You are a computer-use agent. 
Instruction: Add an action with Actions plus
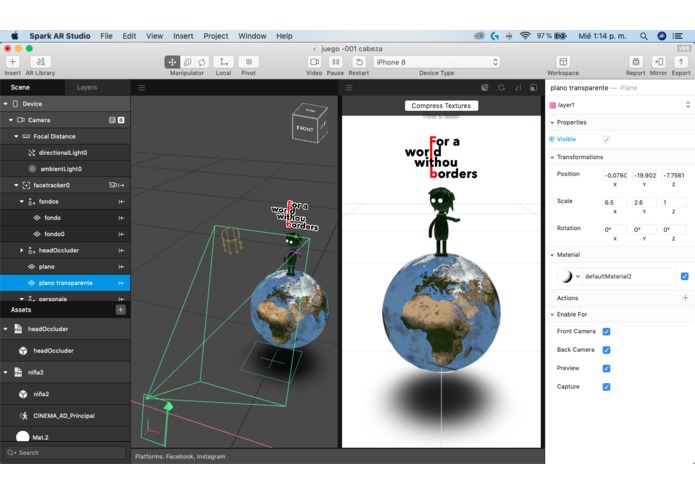[x=685, y=298]
